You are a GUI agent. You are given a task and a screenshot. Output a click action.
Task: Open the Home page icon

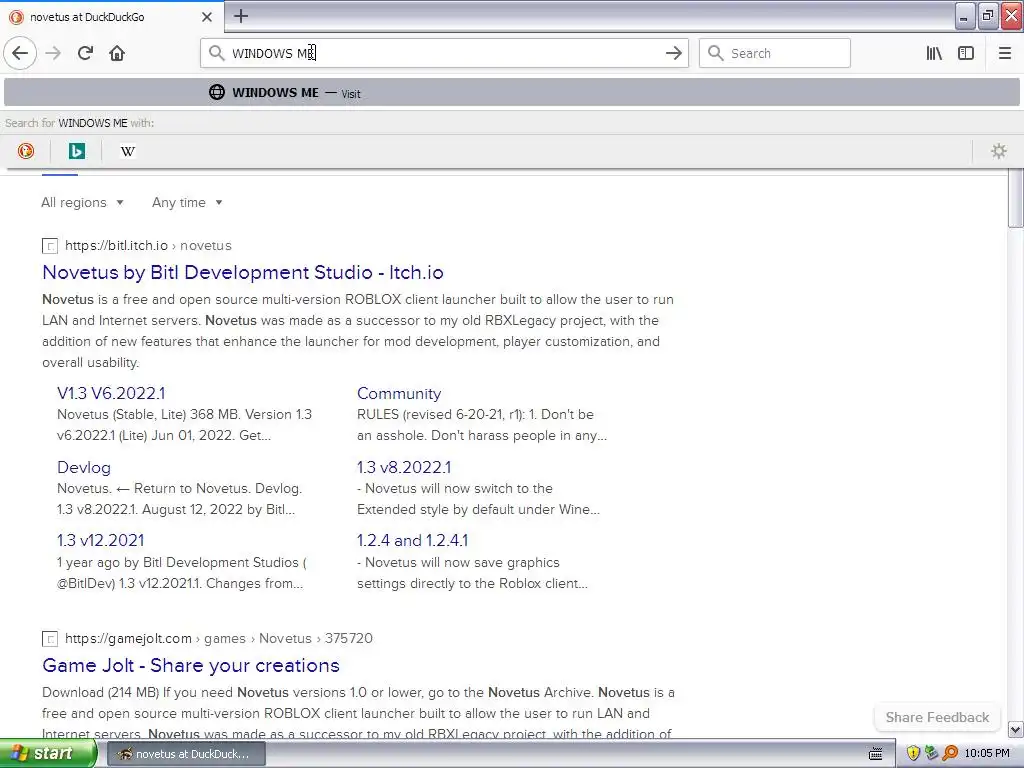[x=117, y=53]
